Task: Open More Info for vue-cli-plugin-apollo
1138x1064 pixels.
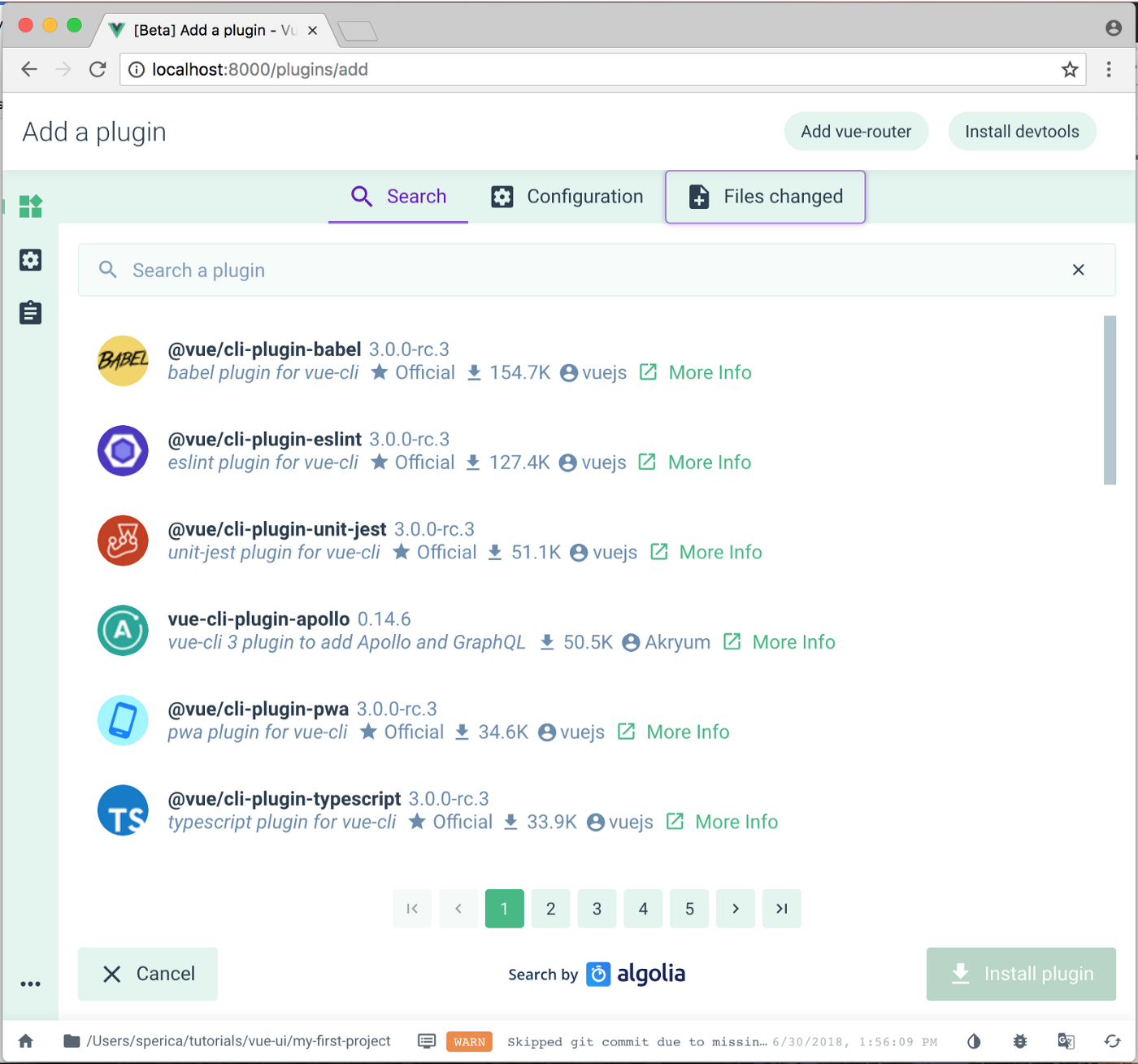Action: (793, 642)
